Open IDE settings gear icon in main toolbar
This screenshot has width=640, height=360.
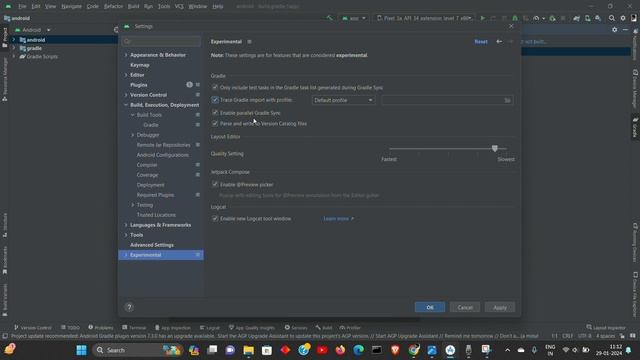[623, 18]
